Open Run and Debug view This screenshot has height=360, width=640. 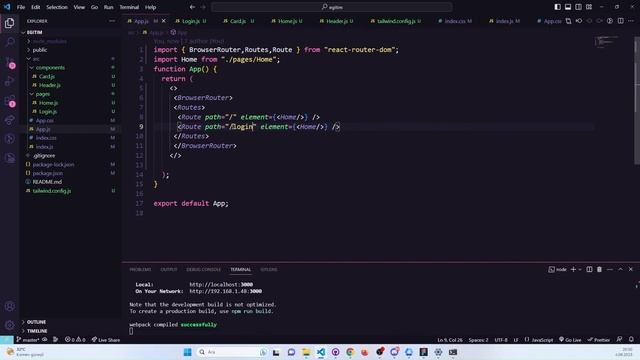click(x=9, y=81)
